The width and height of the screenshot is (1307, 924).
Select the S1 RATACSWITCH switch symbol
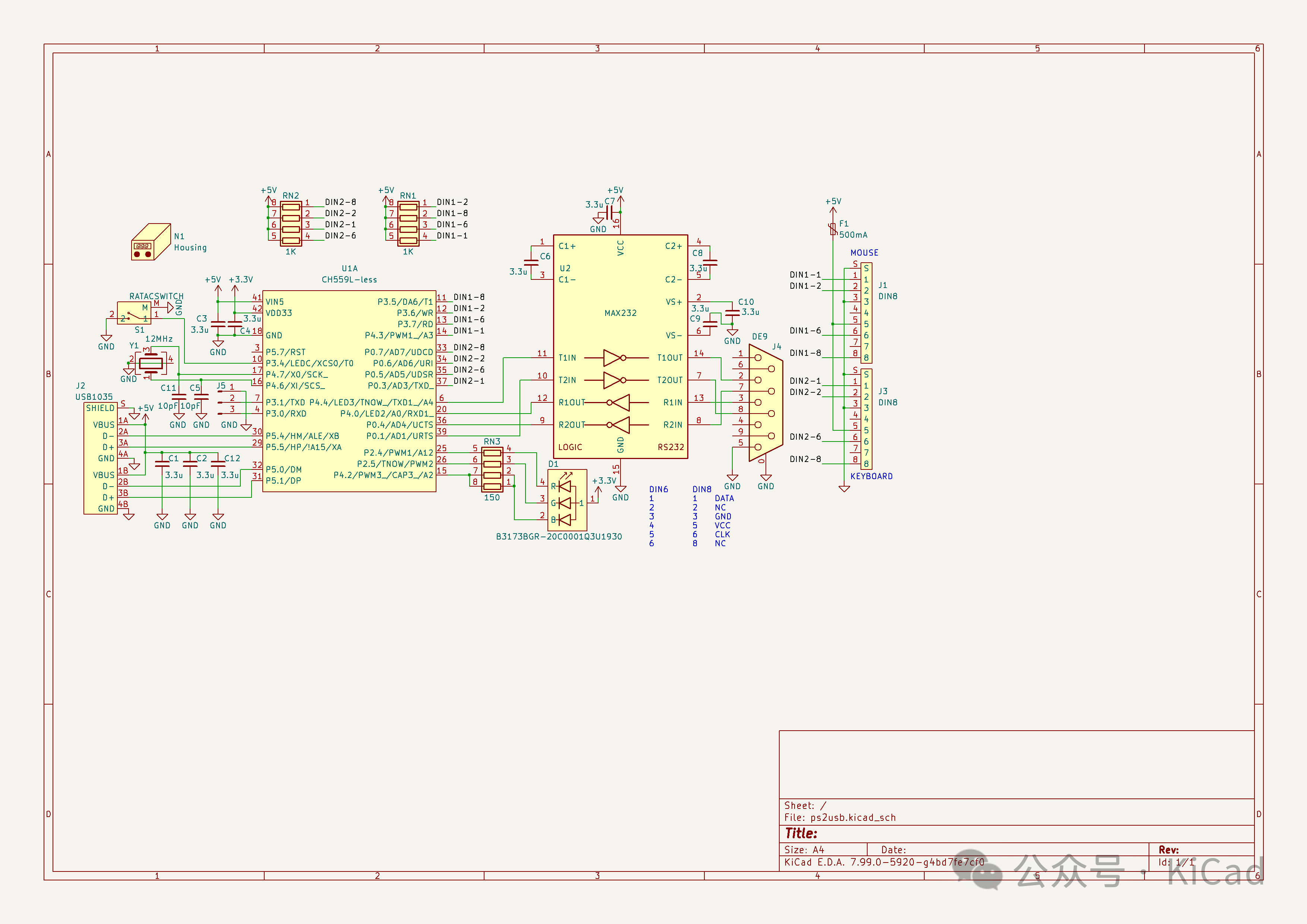coord(134,313)
